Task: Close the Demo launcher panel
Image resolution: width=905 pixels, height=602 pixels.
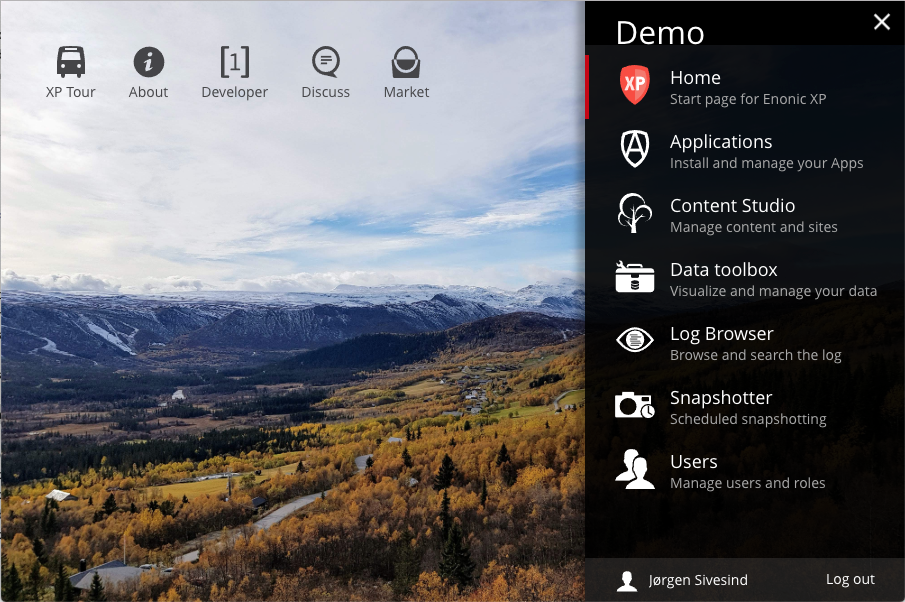Action: (881, 22)
